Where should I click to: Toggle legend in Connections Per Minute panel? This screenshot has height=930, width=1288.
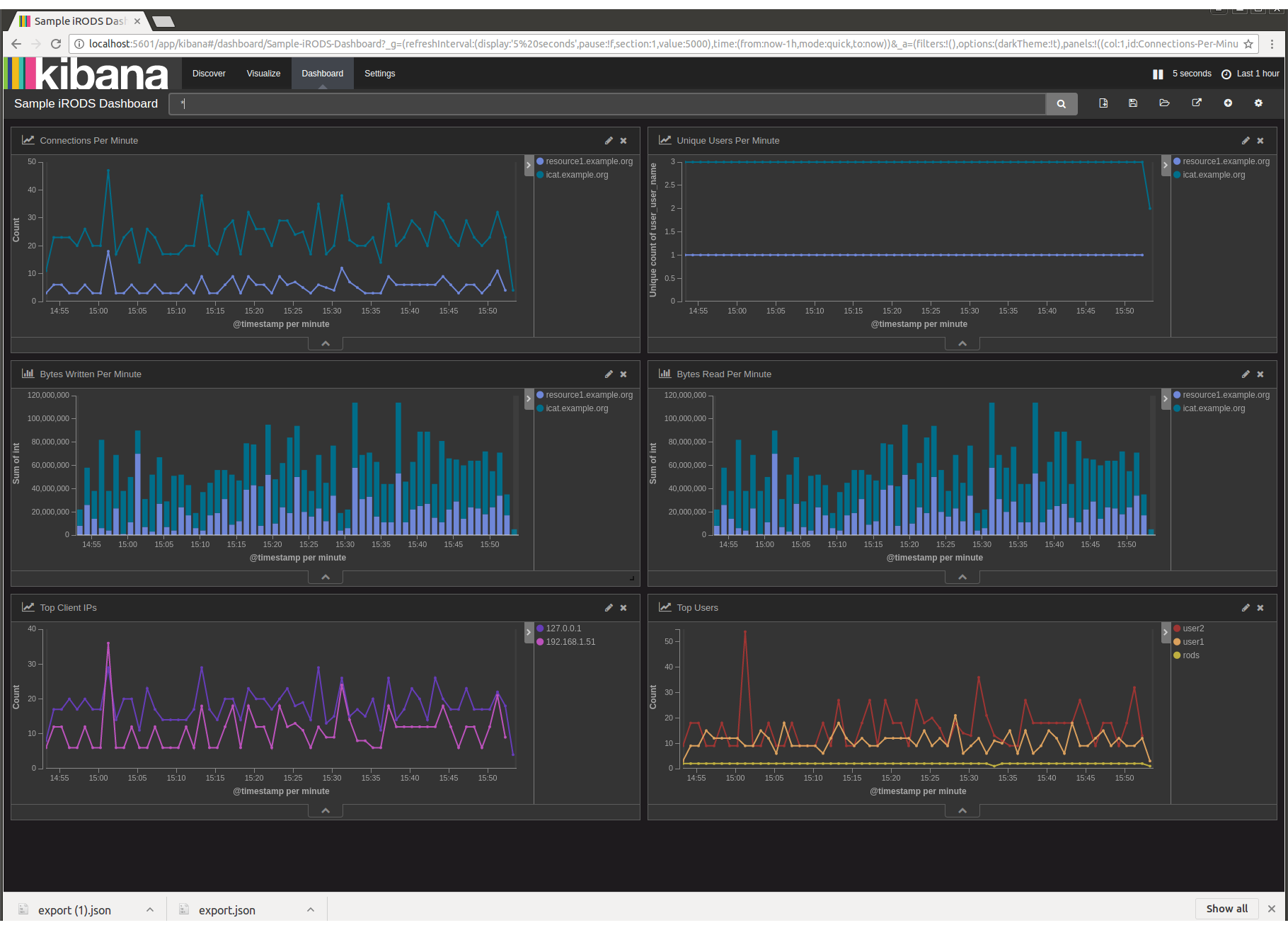pos(529,166)
